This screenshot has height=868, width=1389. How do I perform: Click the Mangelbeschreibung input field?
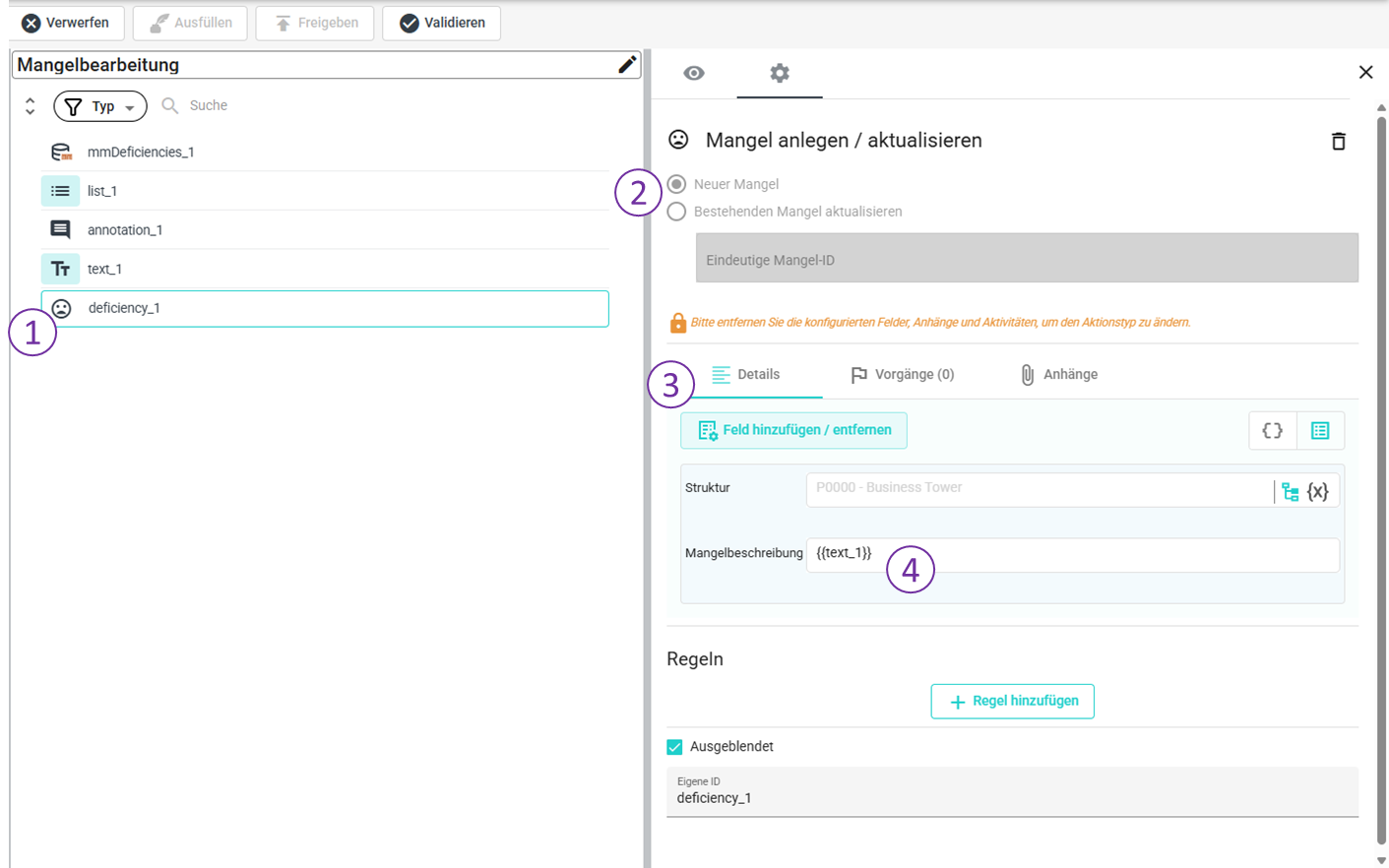1072,554
